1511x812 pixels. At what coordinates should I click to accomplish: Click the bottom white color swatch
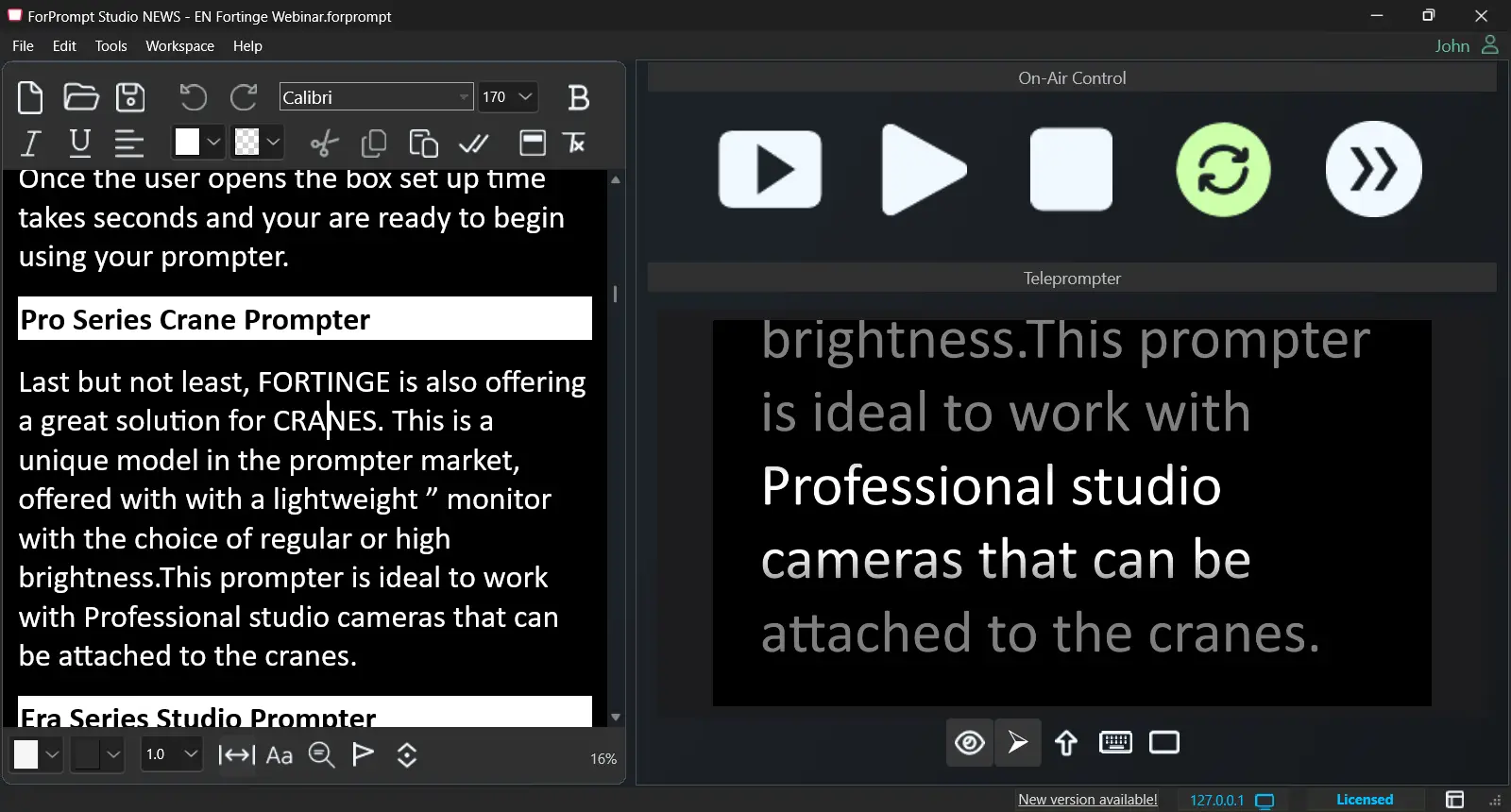[26, 754]
